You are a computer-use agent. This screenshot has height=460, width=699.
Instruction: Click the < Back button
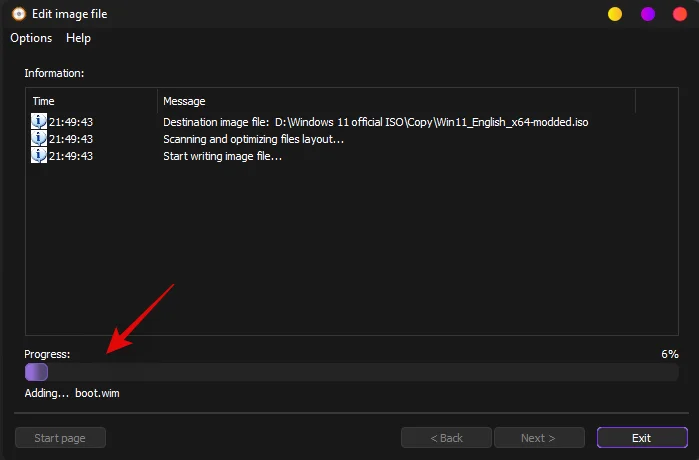(446, 438)
